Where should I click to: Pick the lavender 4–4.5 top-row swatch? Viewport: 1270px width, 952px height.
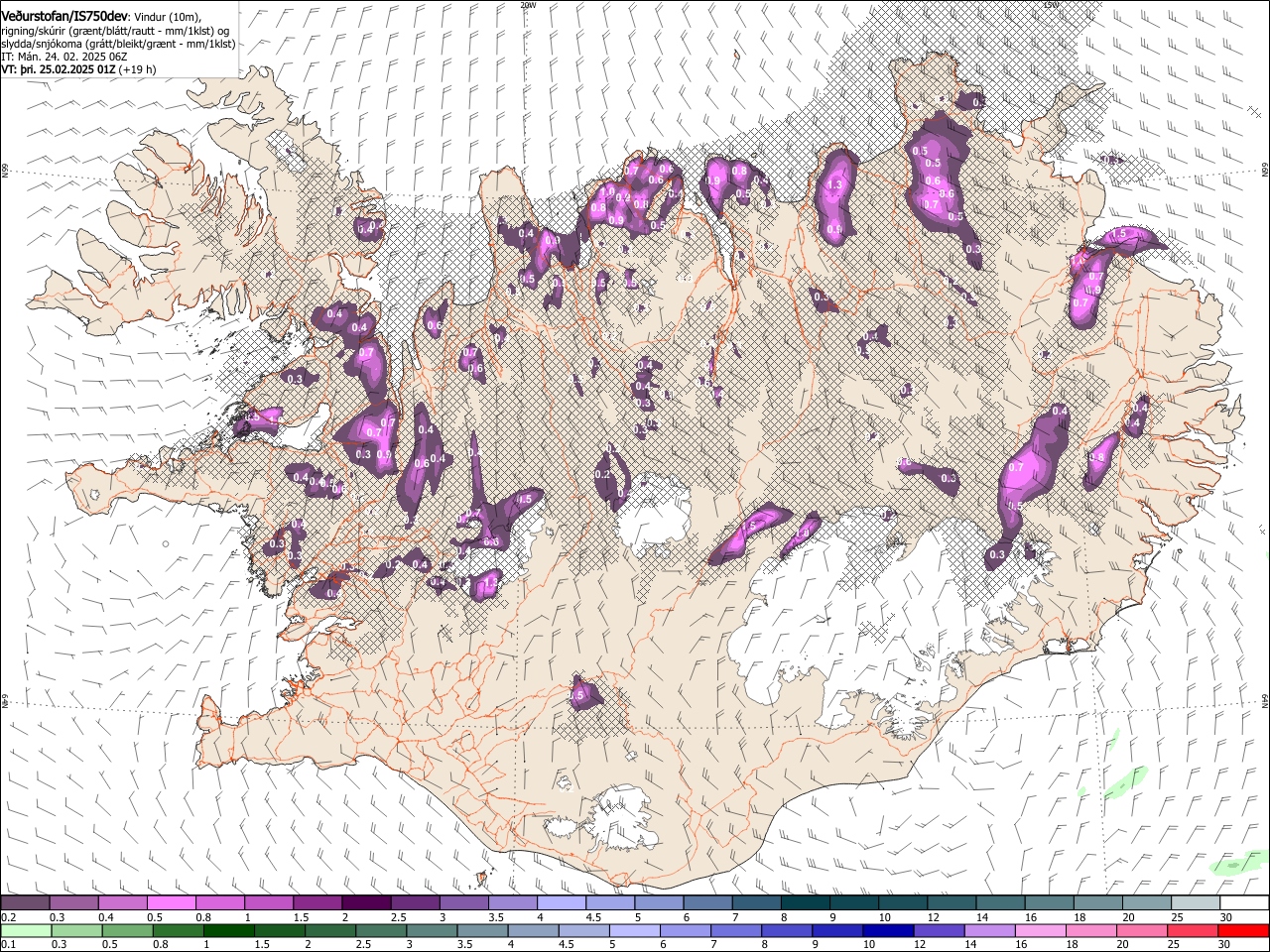click(562, 903)
